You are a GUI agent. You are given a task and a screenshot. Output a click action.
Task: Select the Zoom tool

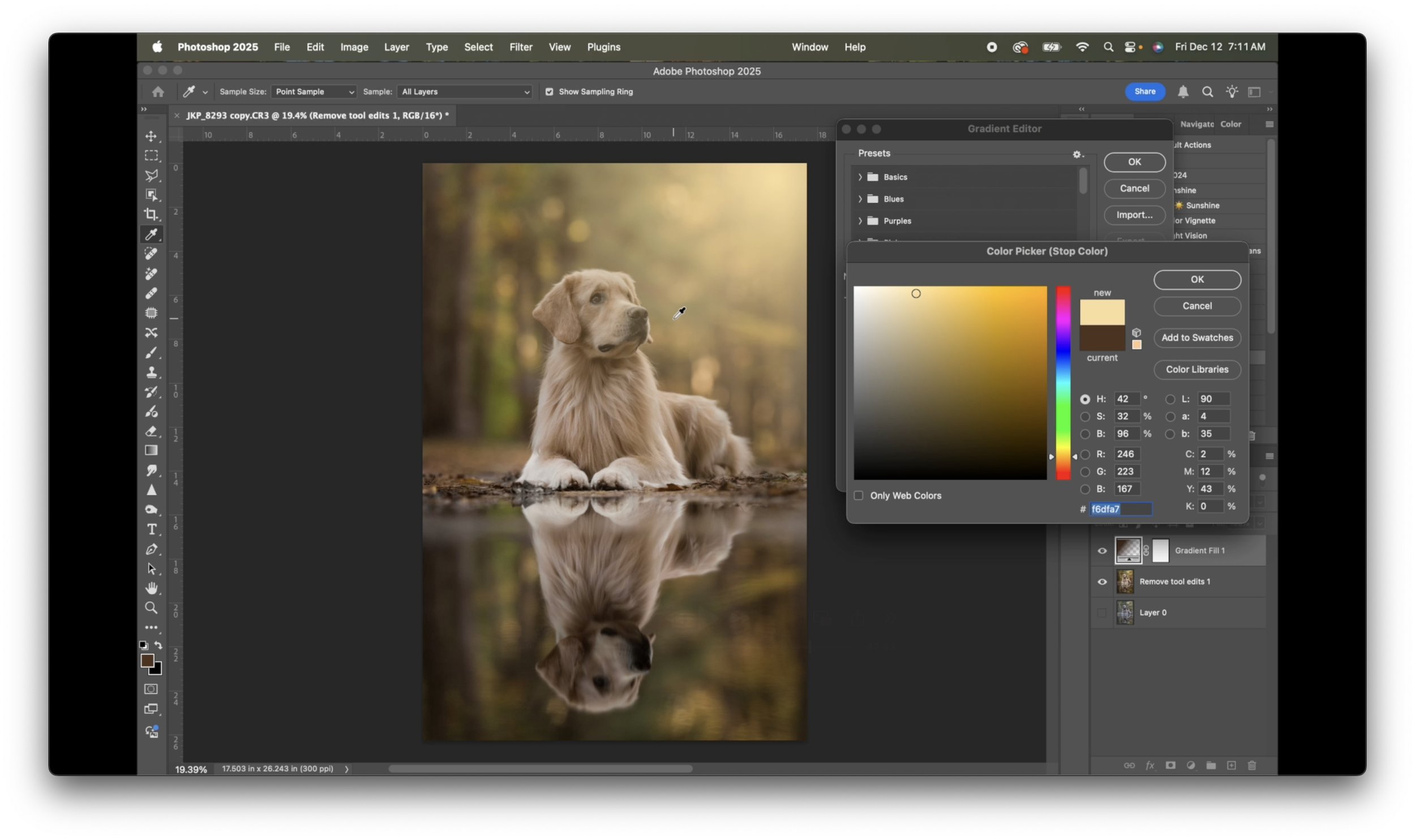click(x=151, y=608)
